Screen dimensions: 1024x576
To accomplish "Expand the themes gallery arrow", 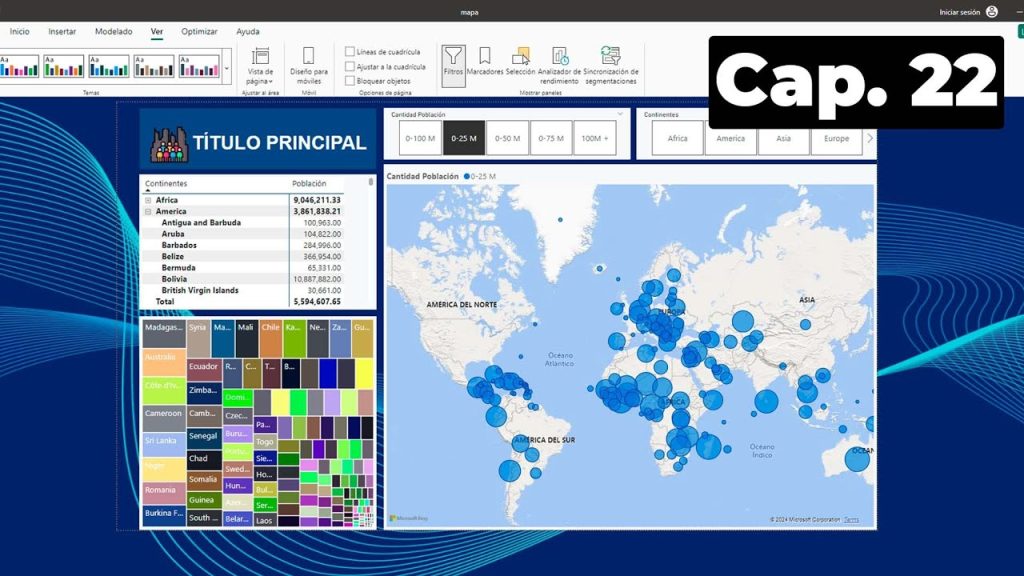I will [x=228, y=67].
